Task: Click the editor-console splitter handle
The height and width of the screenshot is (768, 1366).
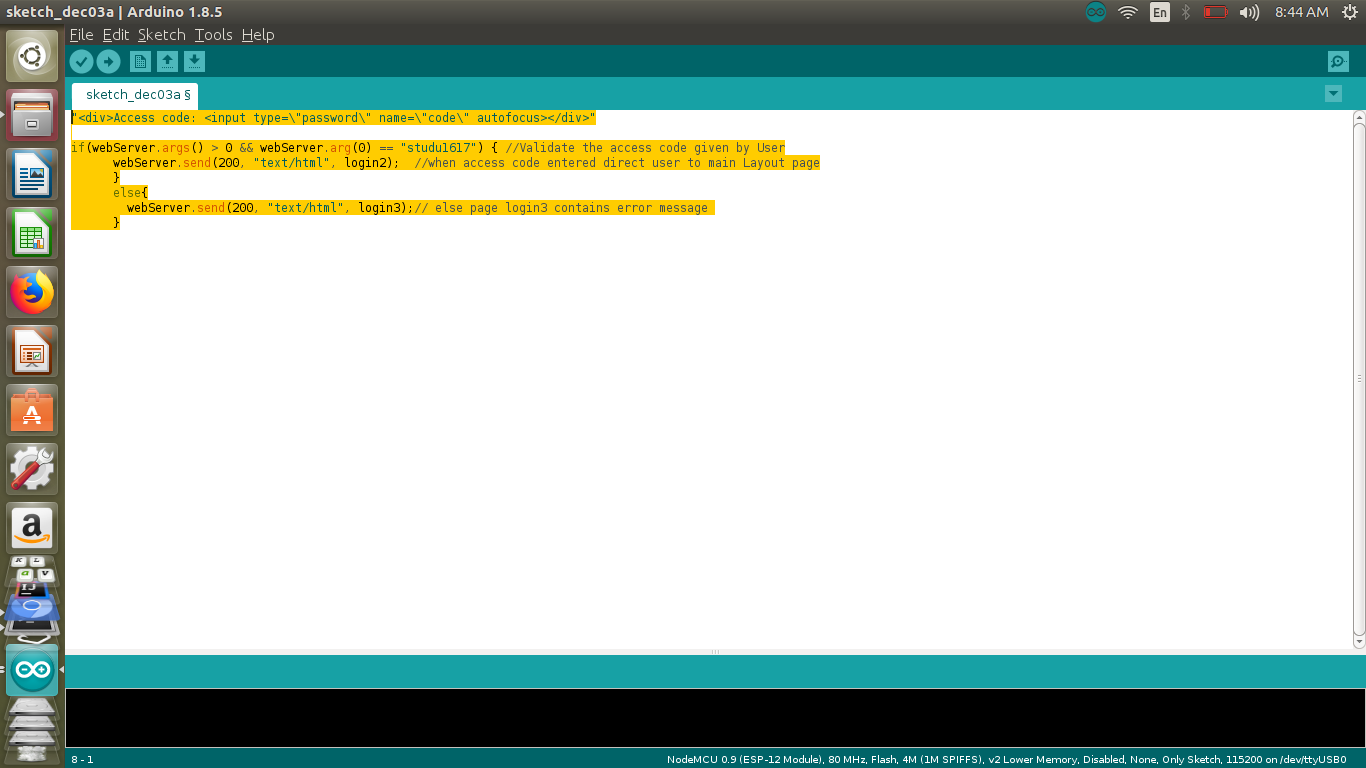Action: 715,652
